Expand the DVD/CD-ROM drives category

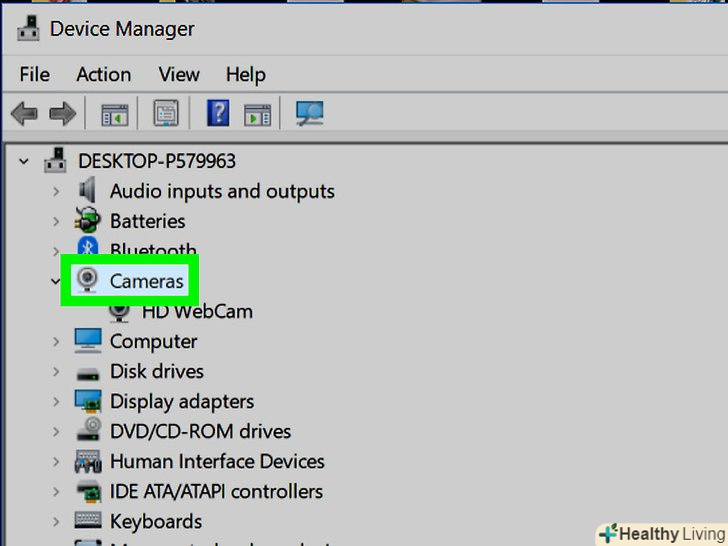click(56, 432)
